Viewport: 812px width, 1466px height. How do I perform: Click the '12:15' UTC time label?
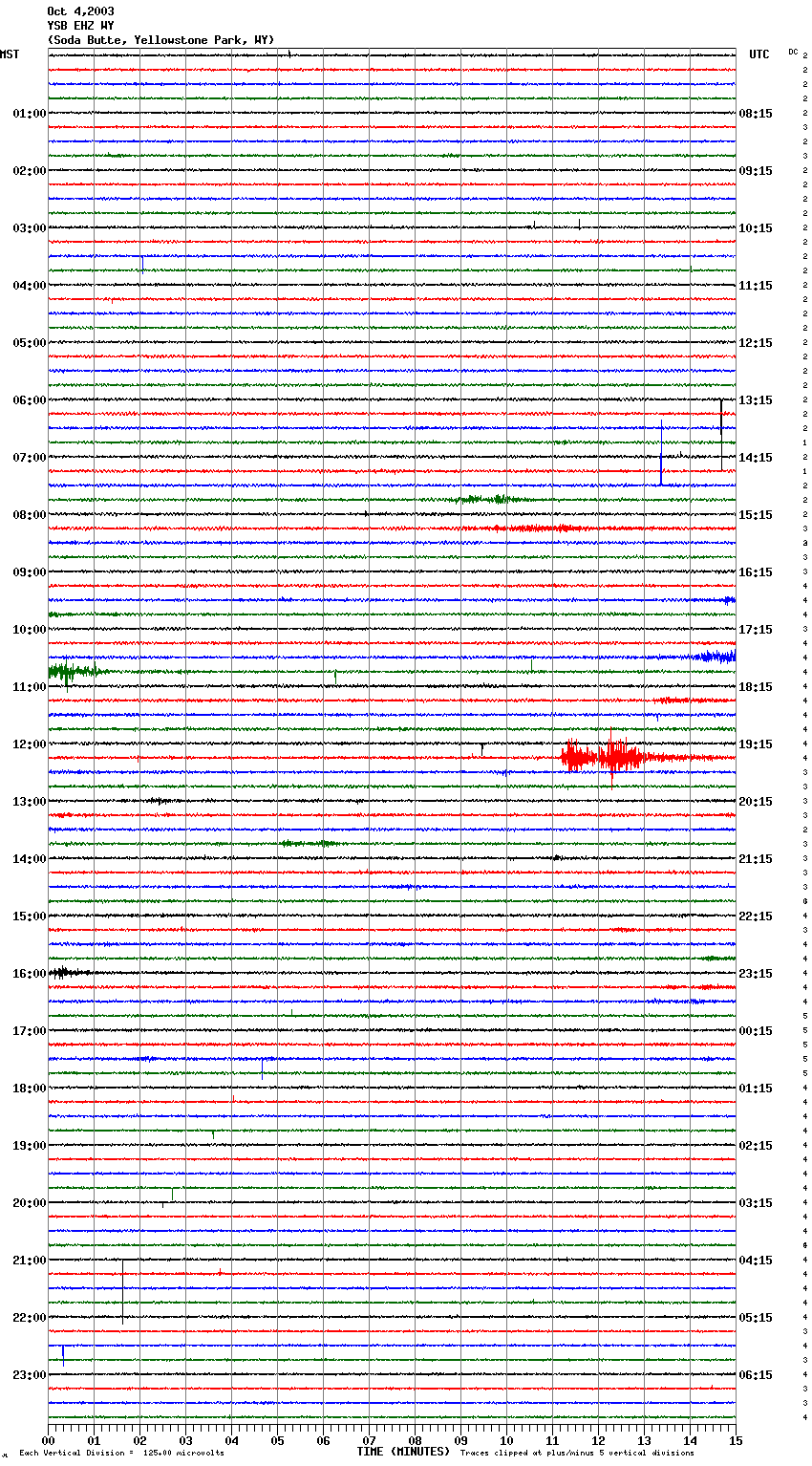pyautogui.click(x=756, y=343)
